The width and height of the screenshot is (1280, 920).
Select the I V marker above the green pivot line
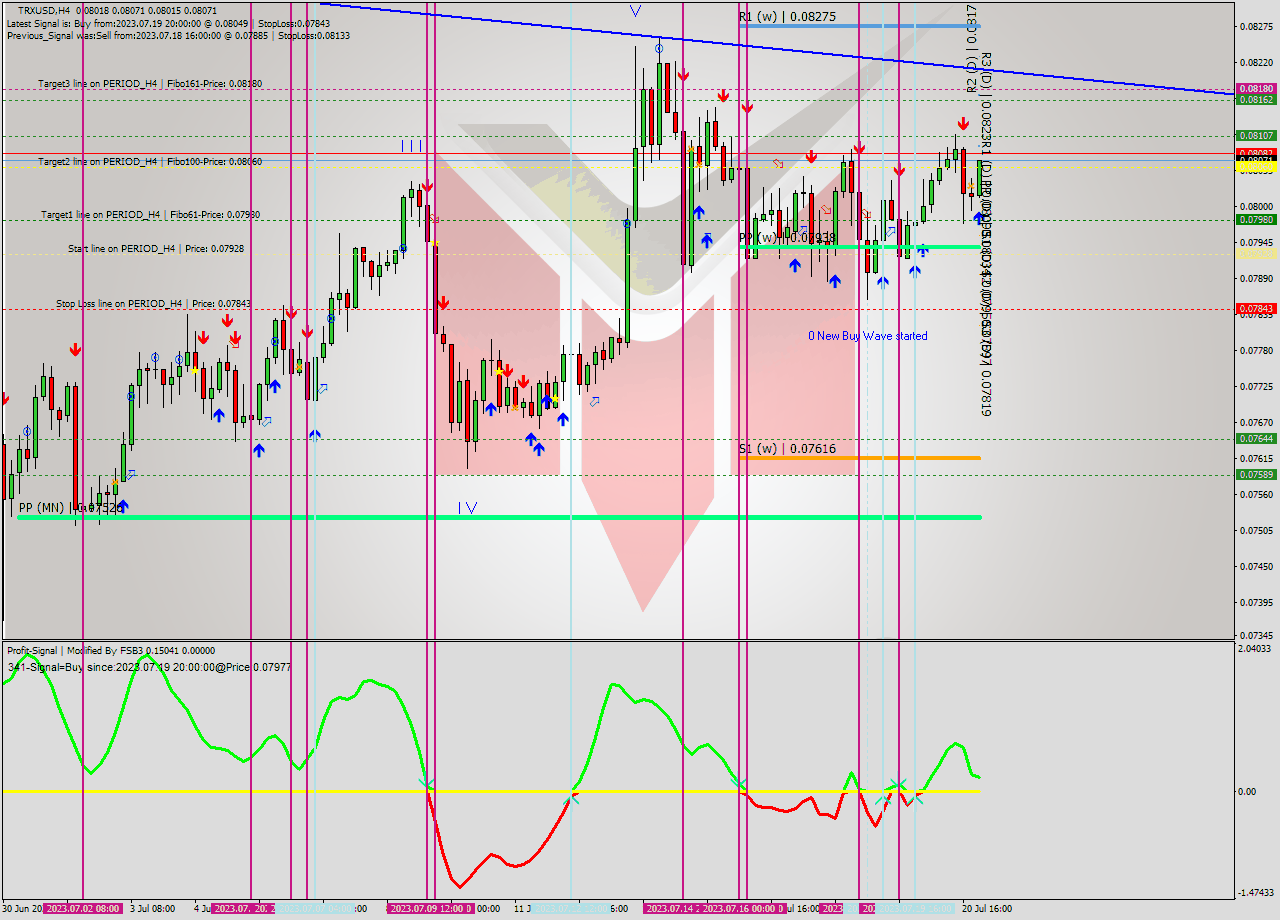click(466, 507)
